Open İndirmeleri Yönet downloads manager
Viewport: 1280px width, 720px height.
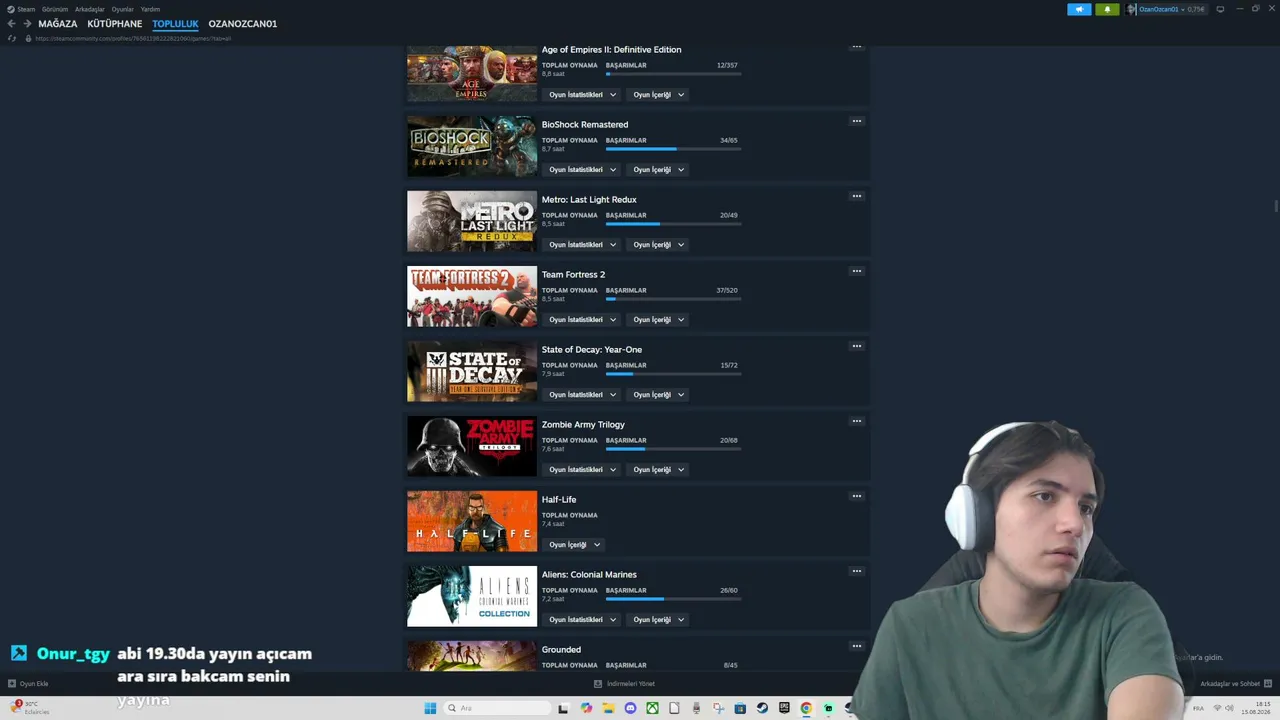tap(625, 684)
